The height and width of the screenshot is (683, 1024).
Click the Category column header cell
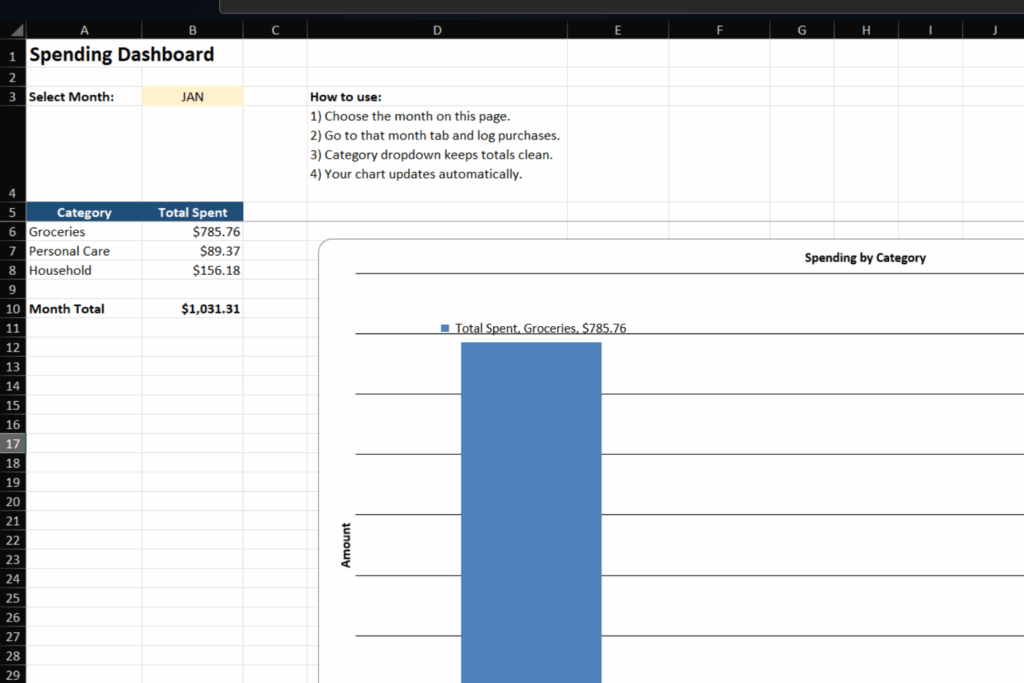tap(84, 212)
